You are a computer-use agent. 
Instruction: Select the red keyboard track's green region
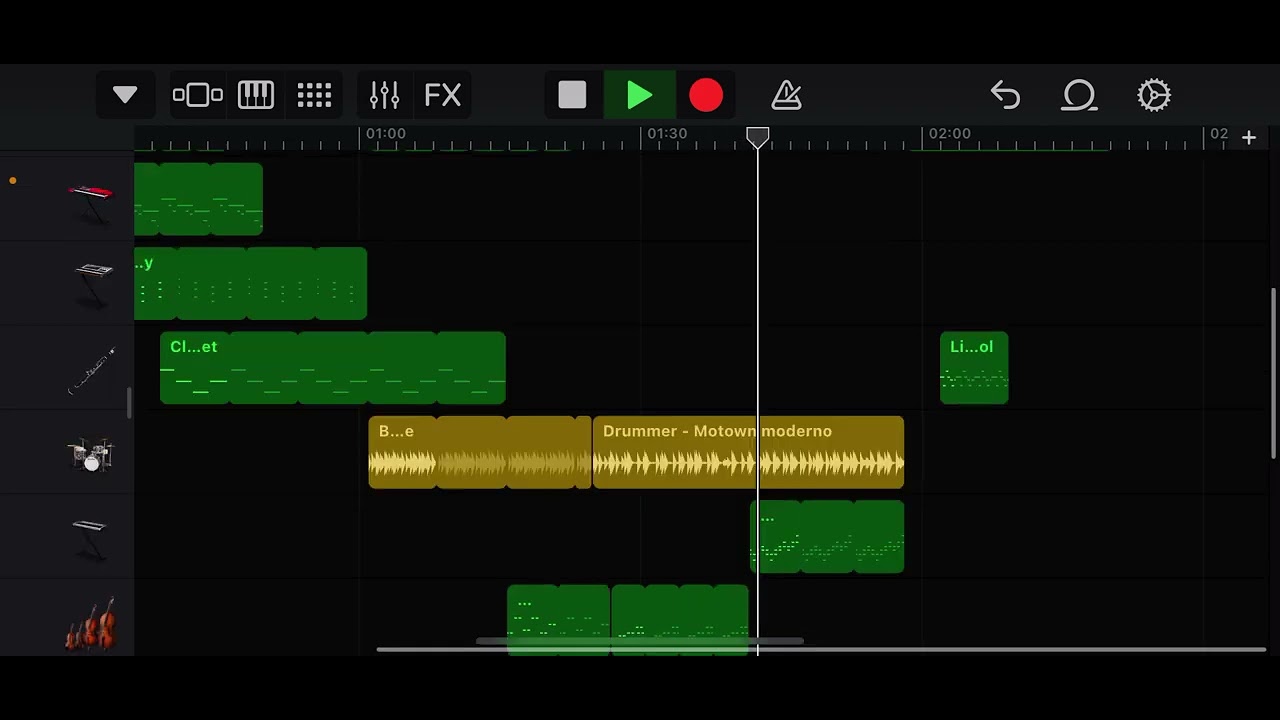point(198,199)
